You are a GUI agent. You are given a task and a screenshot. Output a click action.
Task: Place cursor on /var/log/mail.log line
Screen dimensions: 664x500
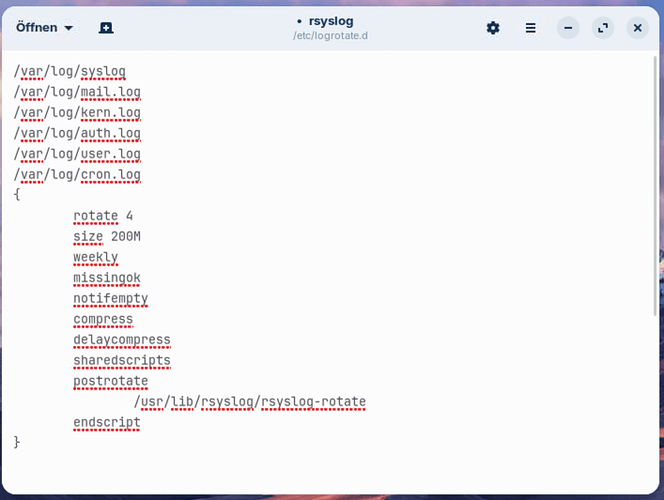tap(77, 92)
